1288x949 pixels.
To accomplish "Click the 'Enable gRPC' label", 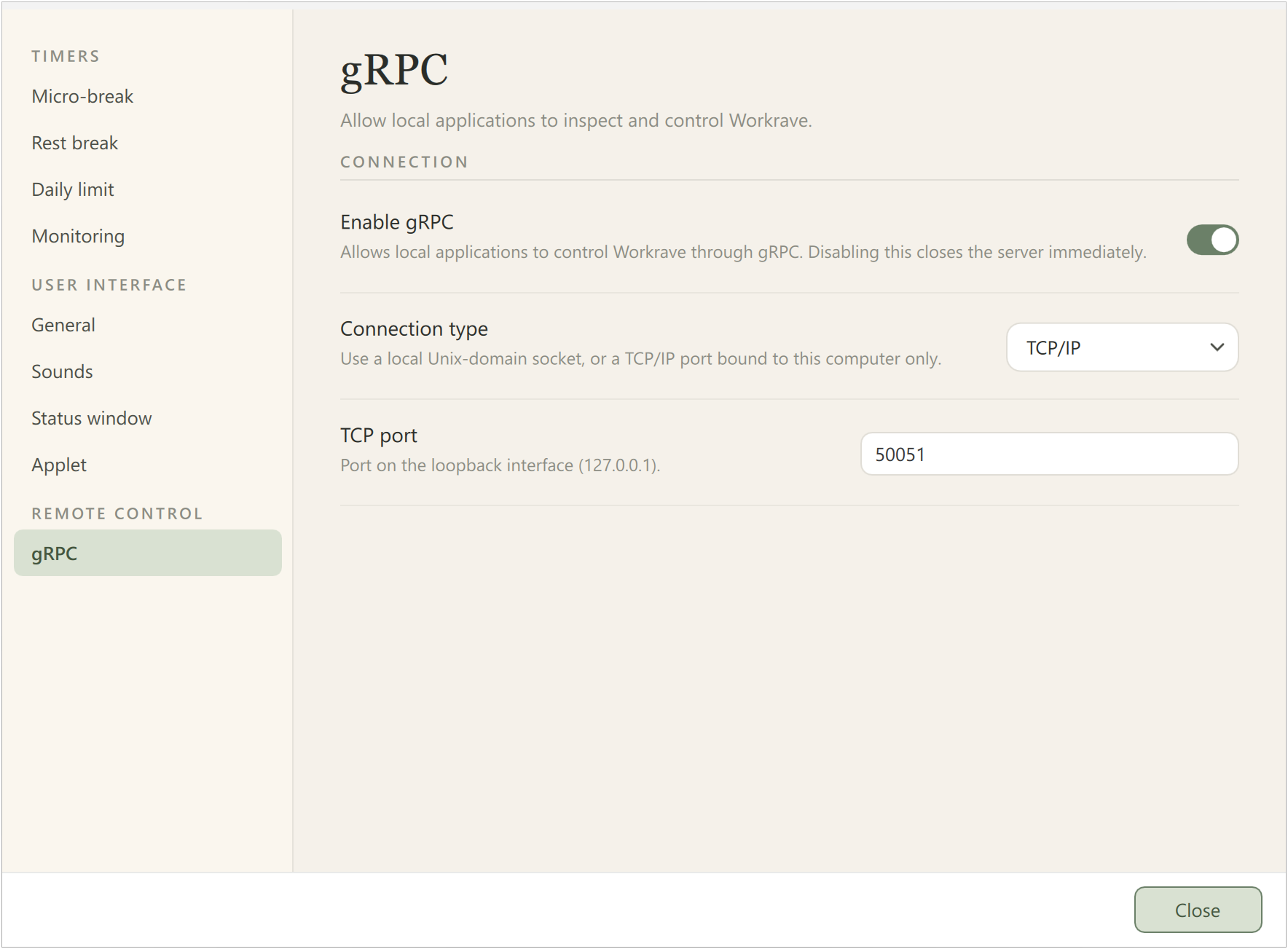I will pyautogui.click(x=397, y=222).
